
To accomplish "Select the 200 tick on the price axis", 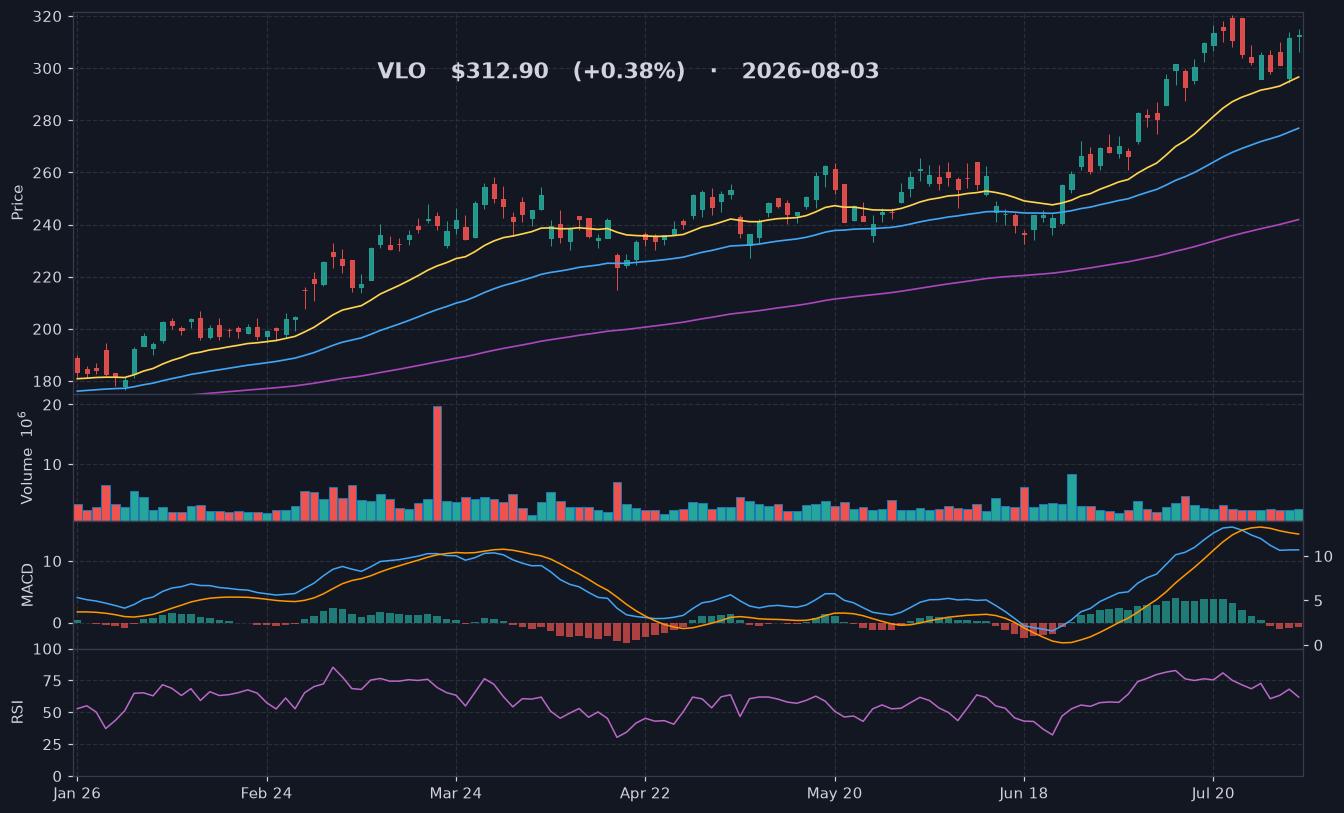I will click(49, 329).
